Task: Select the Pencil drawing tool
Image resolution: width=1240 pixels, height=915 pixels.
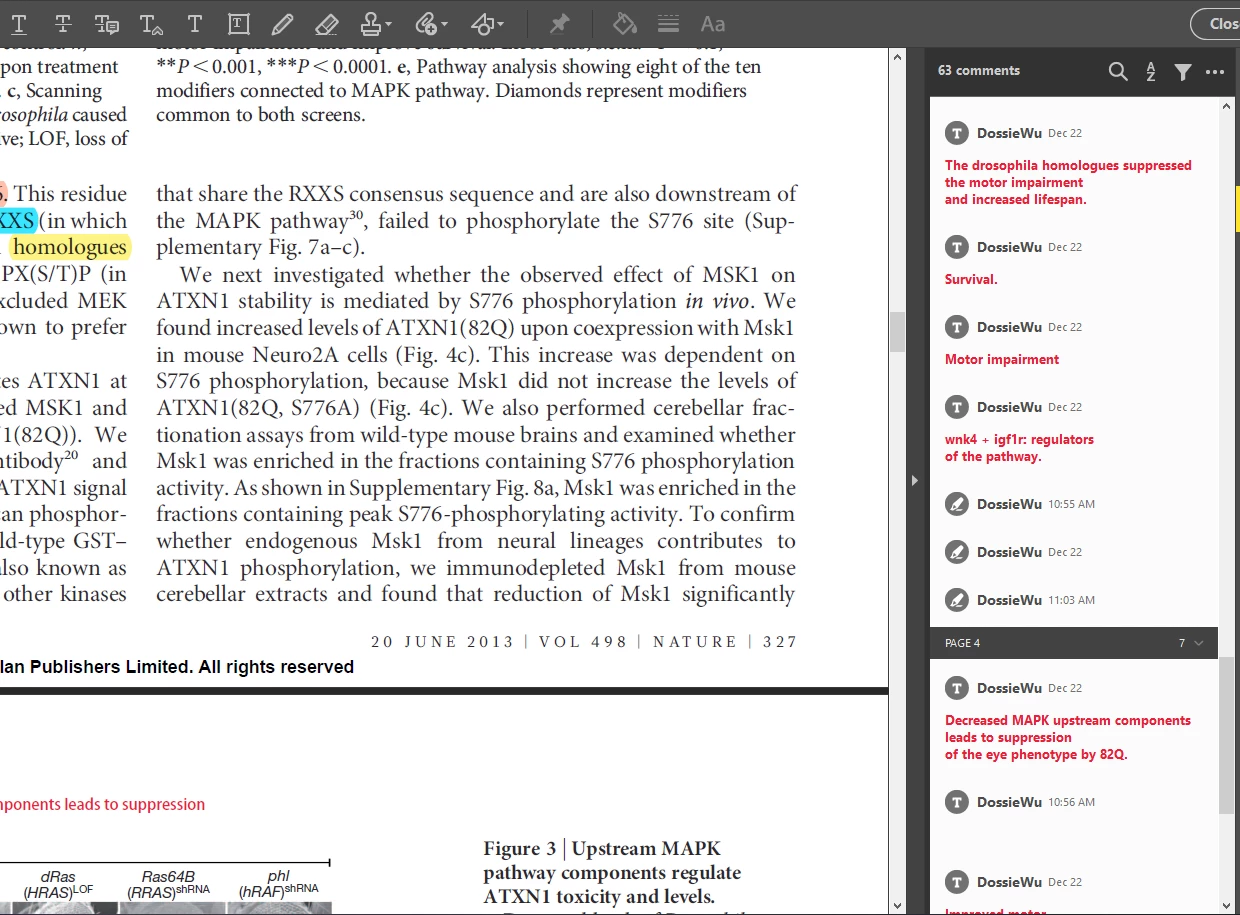Action: (283, 23)
